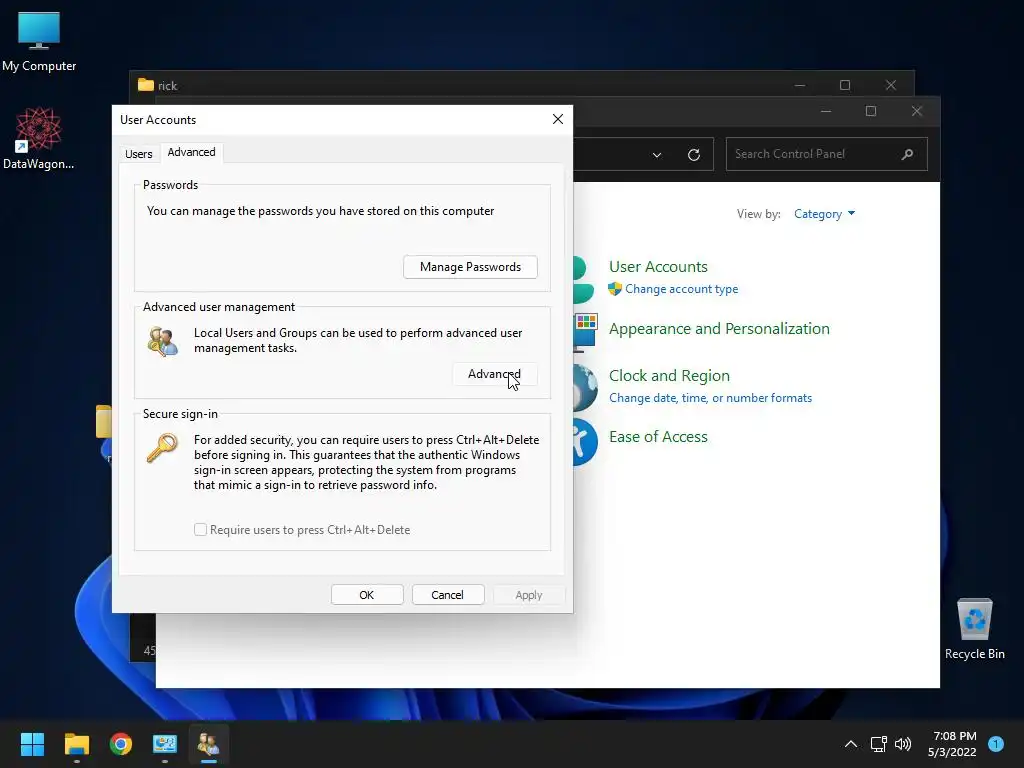Maximize the Control Panel window

pyautogui.click(x=871, y=111)
